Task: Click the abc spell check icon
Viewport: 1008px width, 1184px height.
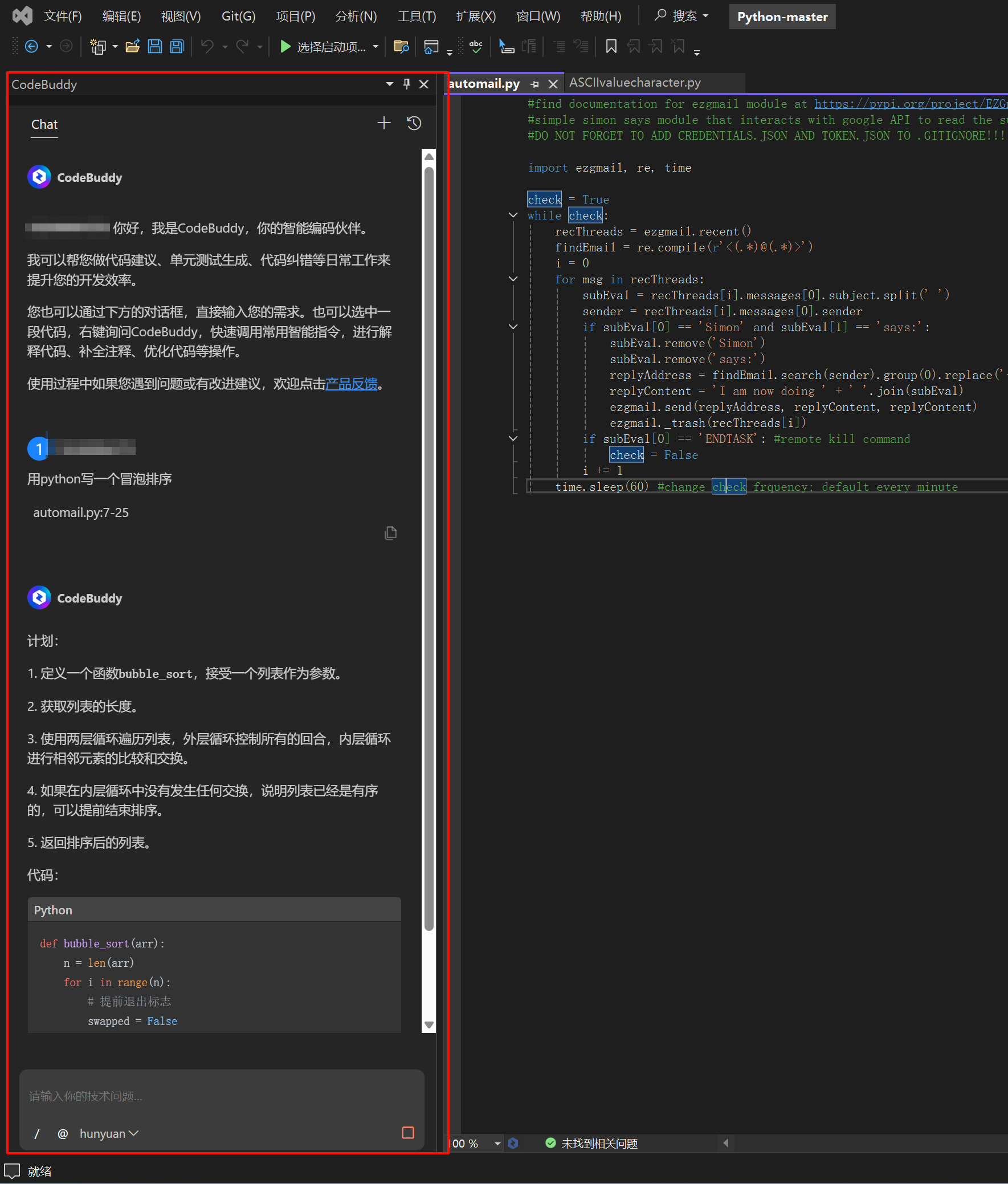Action: [x=476, y=46]
